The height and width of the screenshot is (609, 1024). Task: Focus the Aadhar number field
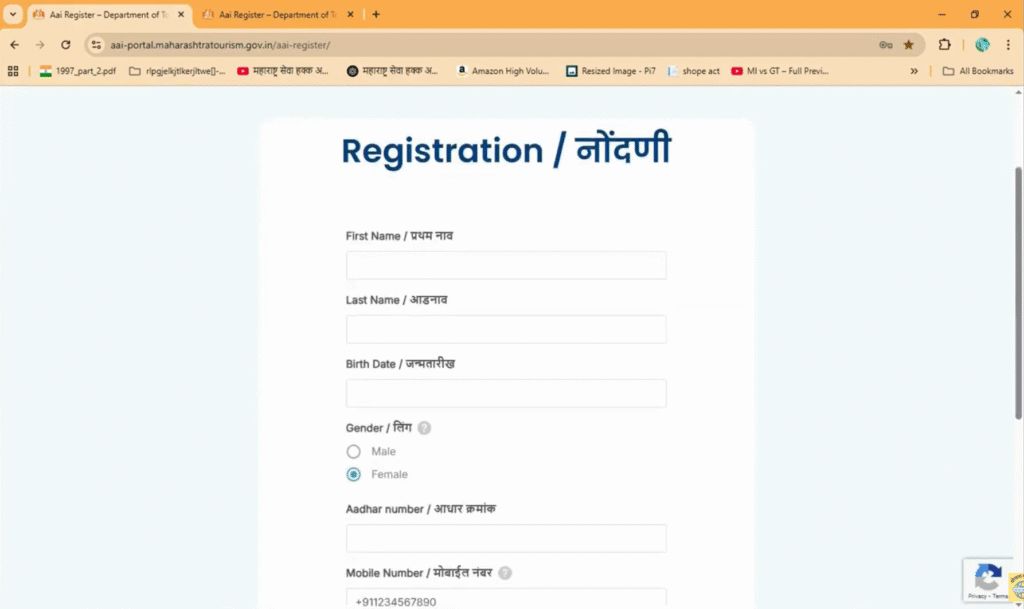(506, 538)
